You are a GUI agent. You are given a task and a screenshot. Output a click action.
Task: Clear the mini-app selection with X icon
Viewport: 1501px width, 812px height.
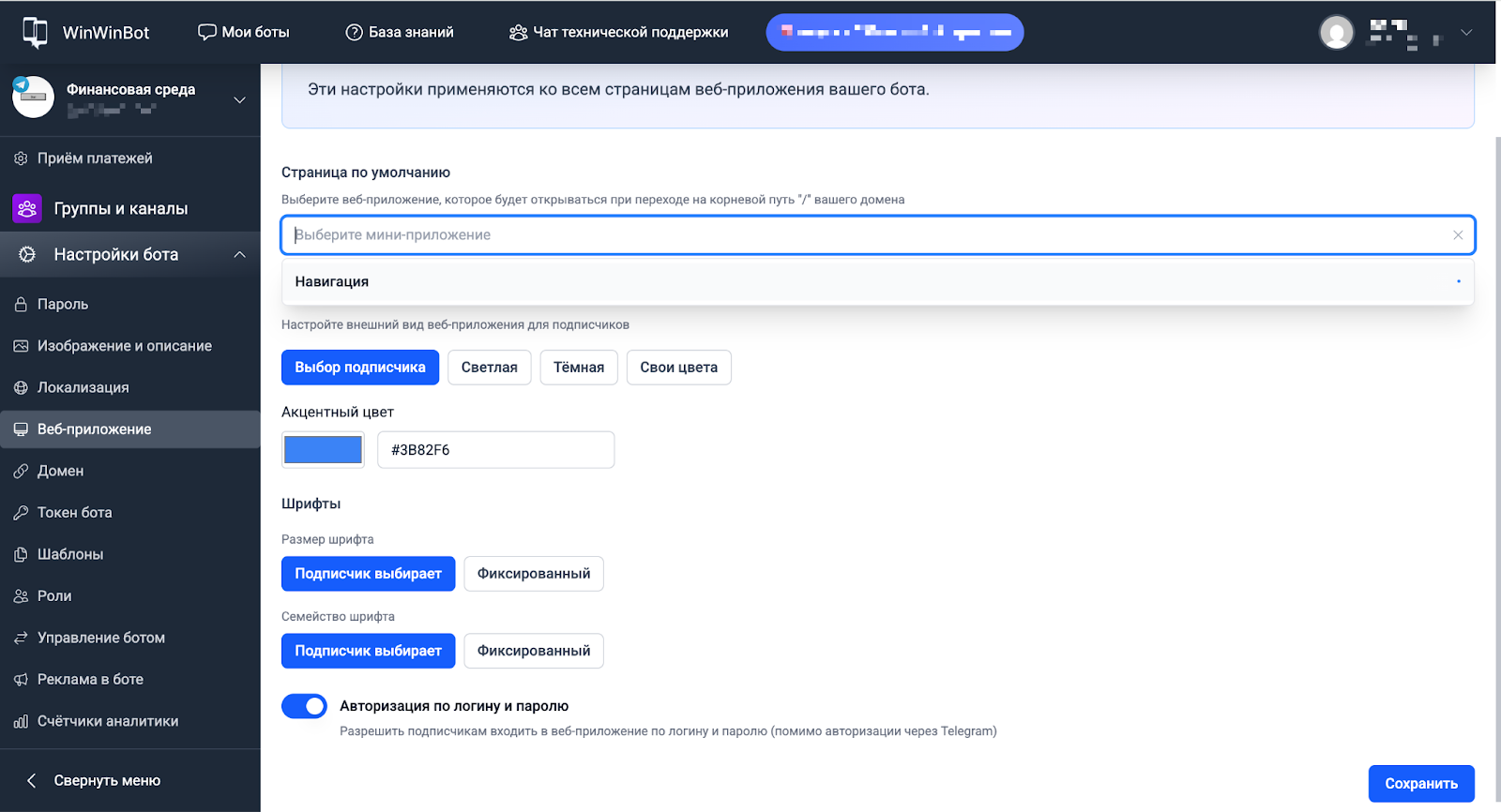coord(1458,235)
